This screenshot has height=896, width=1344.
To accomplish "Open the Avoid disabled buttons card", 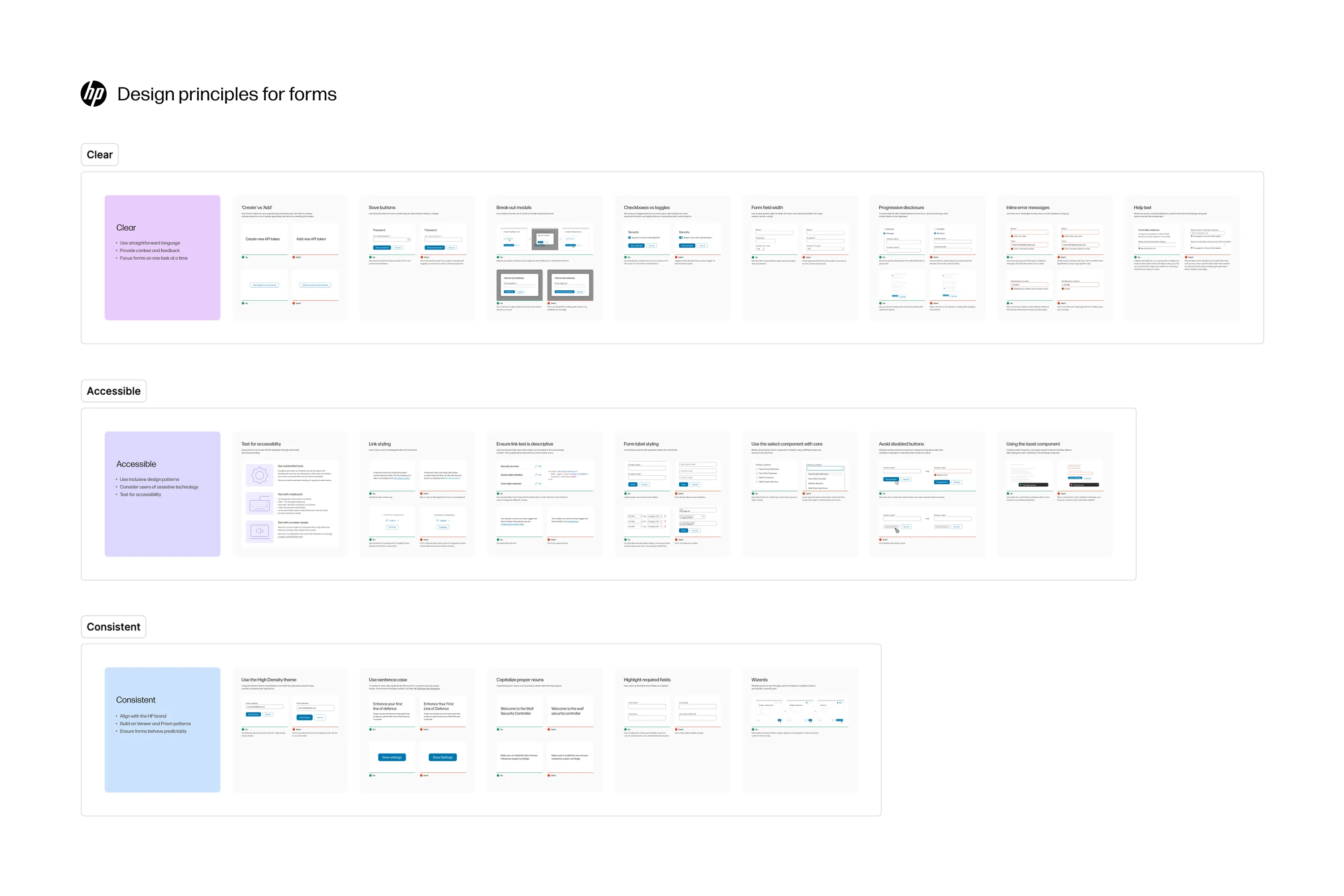I will (x=927, y=494).
